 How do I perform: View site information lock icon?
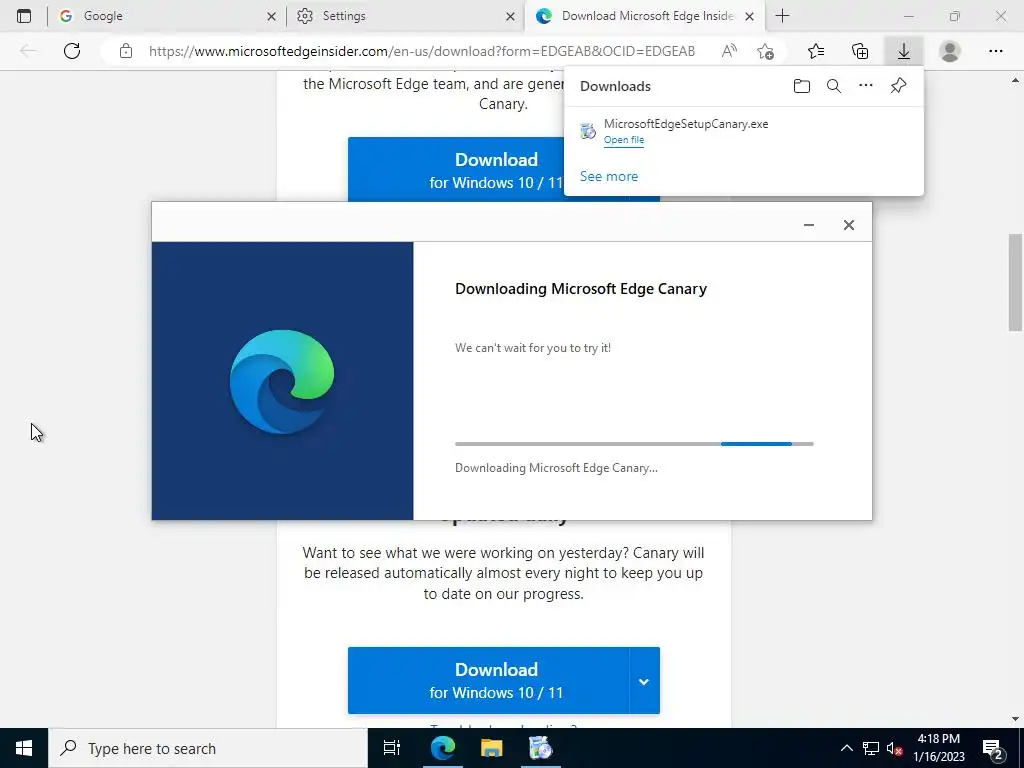click(126, 51)
